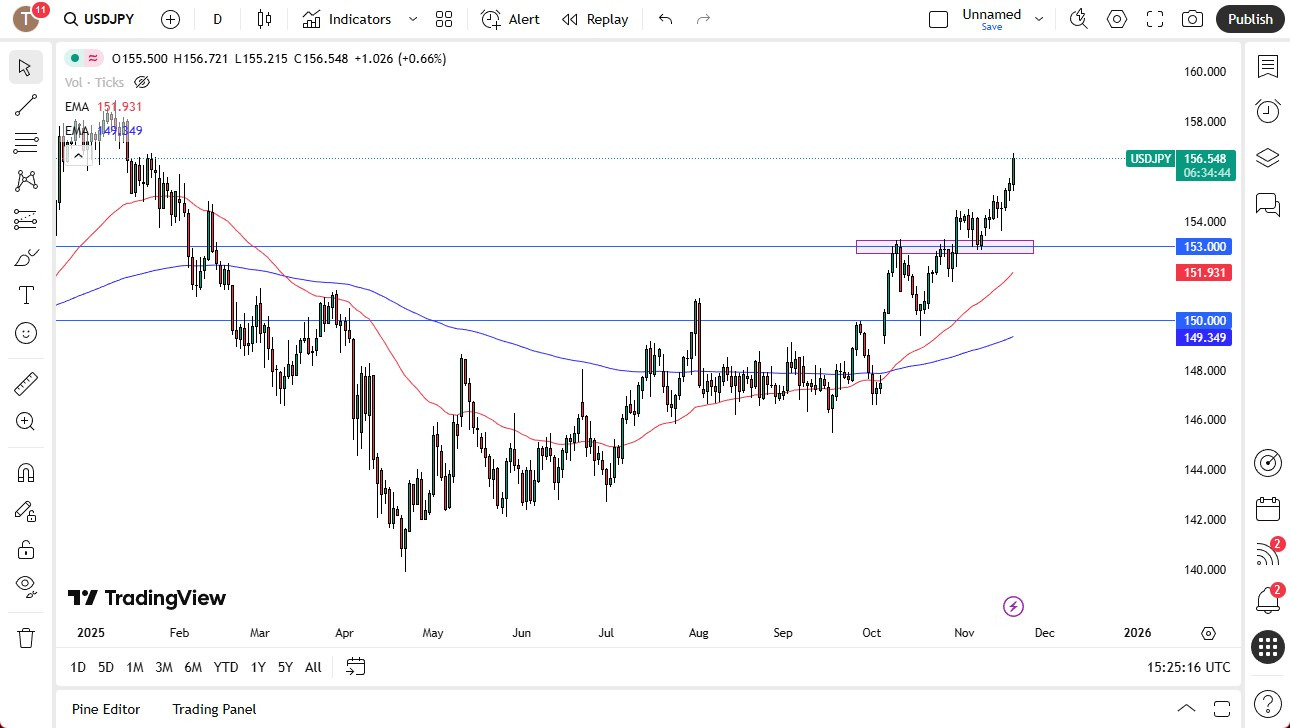
Task: Remove all drawings using the trash icon
Action: click(x=25, y=636)
